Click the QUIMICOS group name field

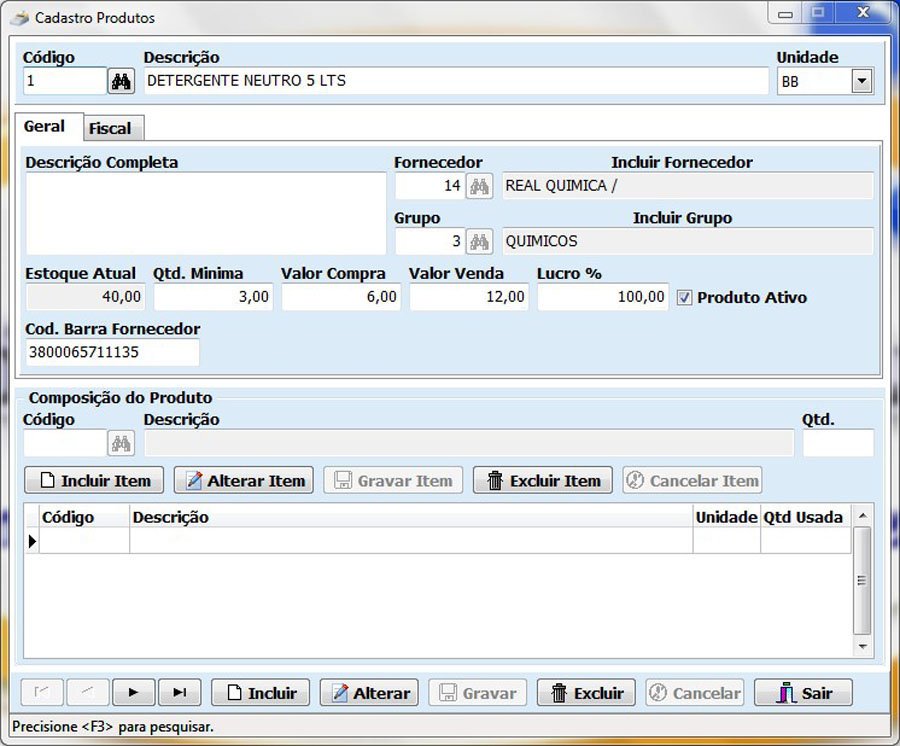tap(688, 242)
